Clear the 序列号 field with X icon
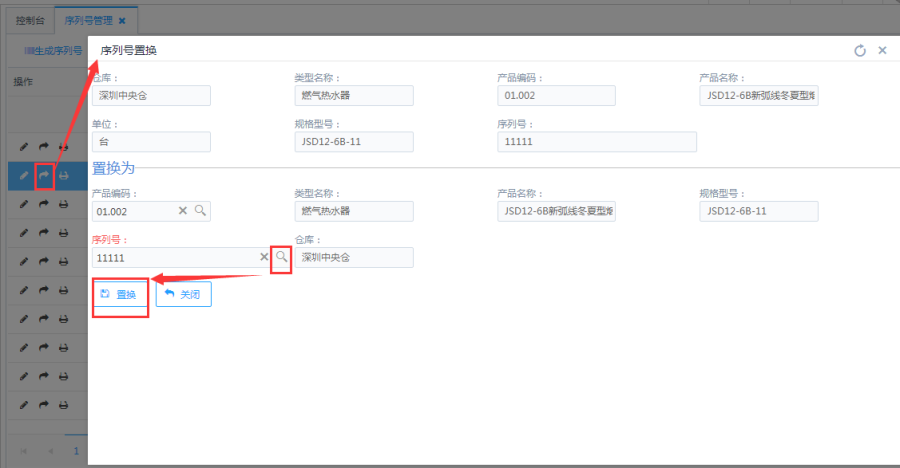Image resolution: width=900 pixels, height=468 pixels. tap(264, 257)
